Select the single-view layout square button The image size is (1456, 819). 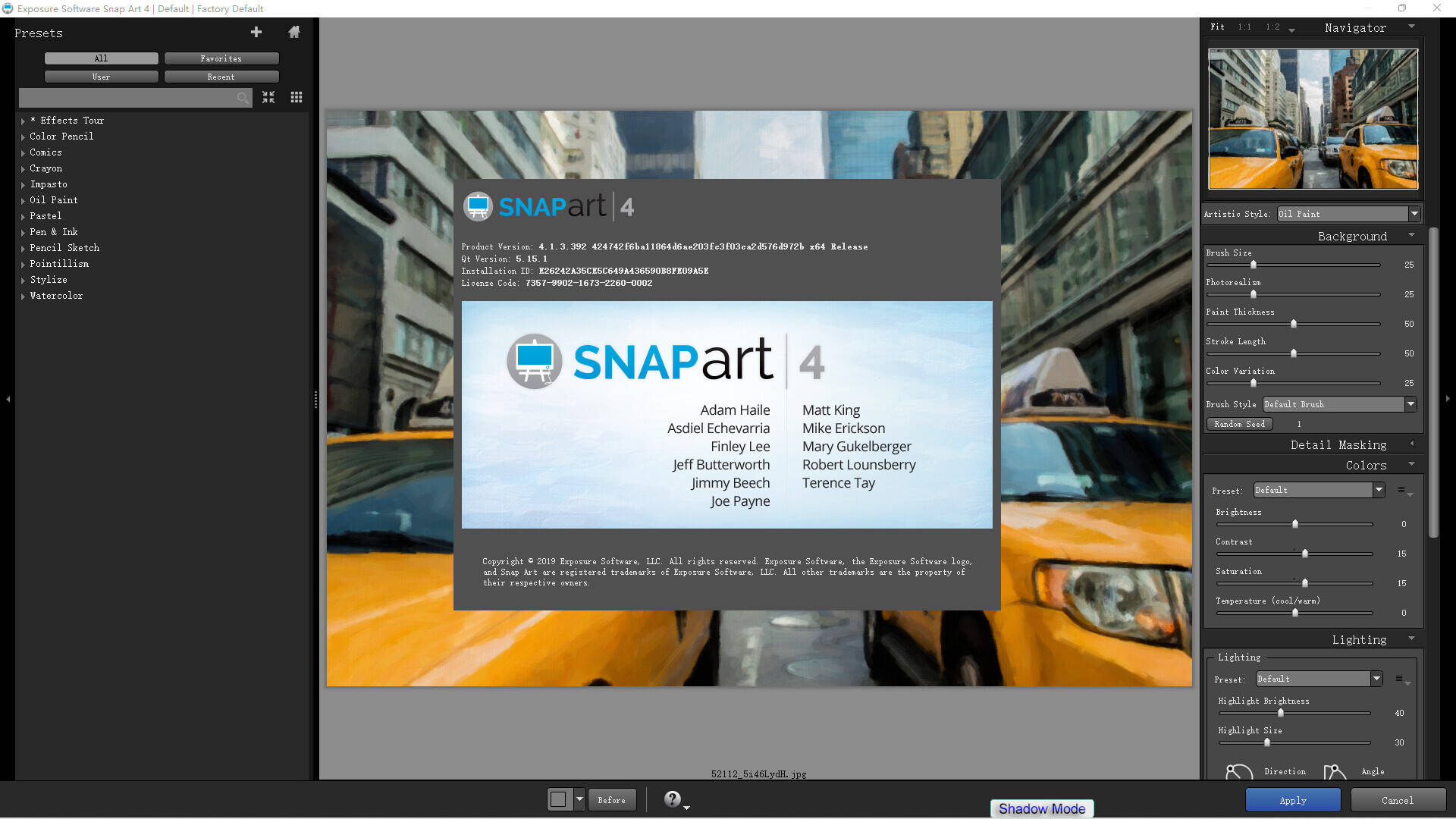(x=559, y=799)
